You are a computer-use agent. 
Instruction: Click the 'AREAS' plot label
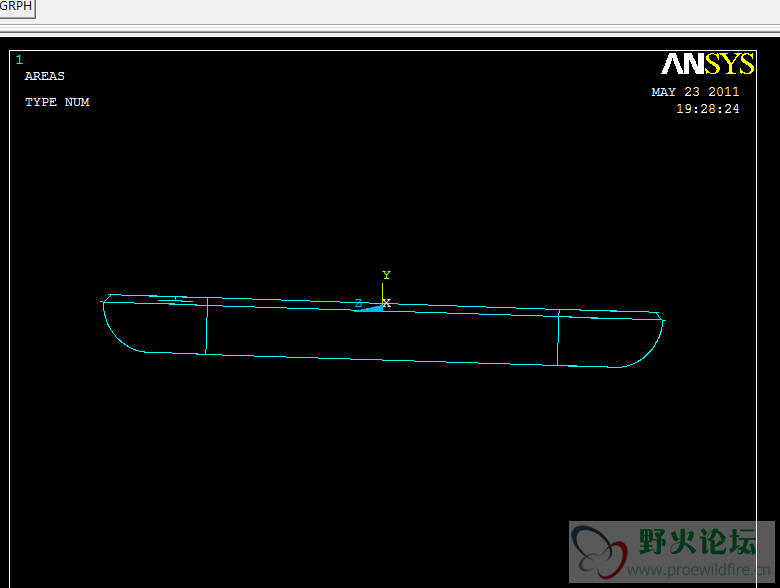coord(45,76)
